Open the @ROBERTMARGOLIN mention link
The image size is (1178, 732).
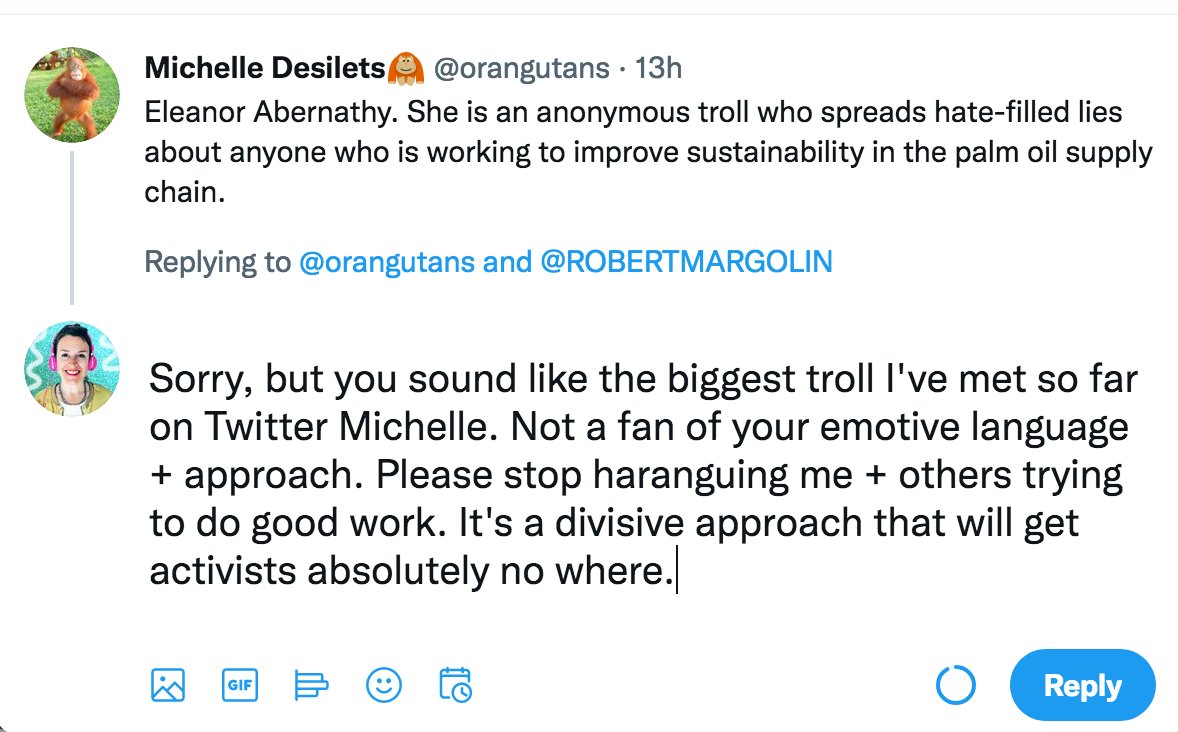(686, 262)
